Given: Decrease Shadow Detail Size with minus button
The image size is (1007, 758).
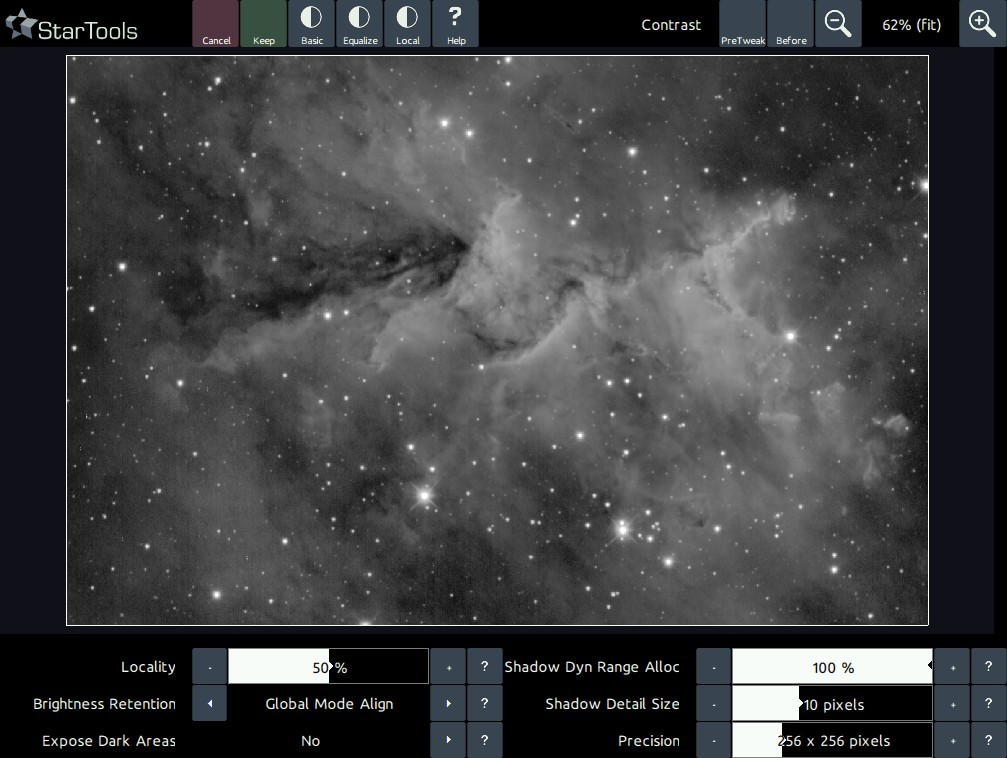Looking at the screenshot, I should [713, 704].
